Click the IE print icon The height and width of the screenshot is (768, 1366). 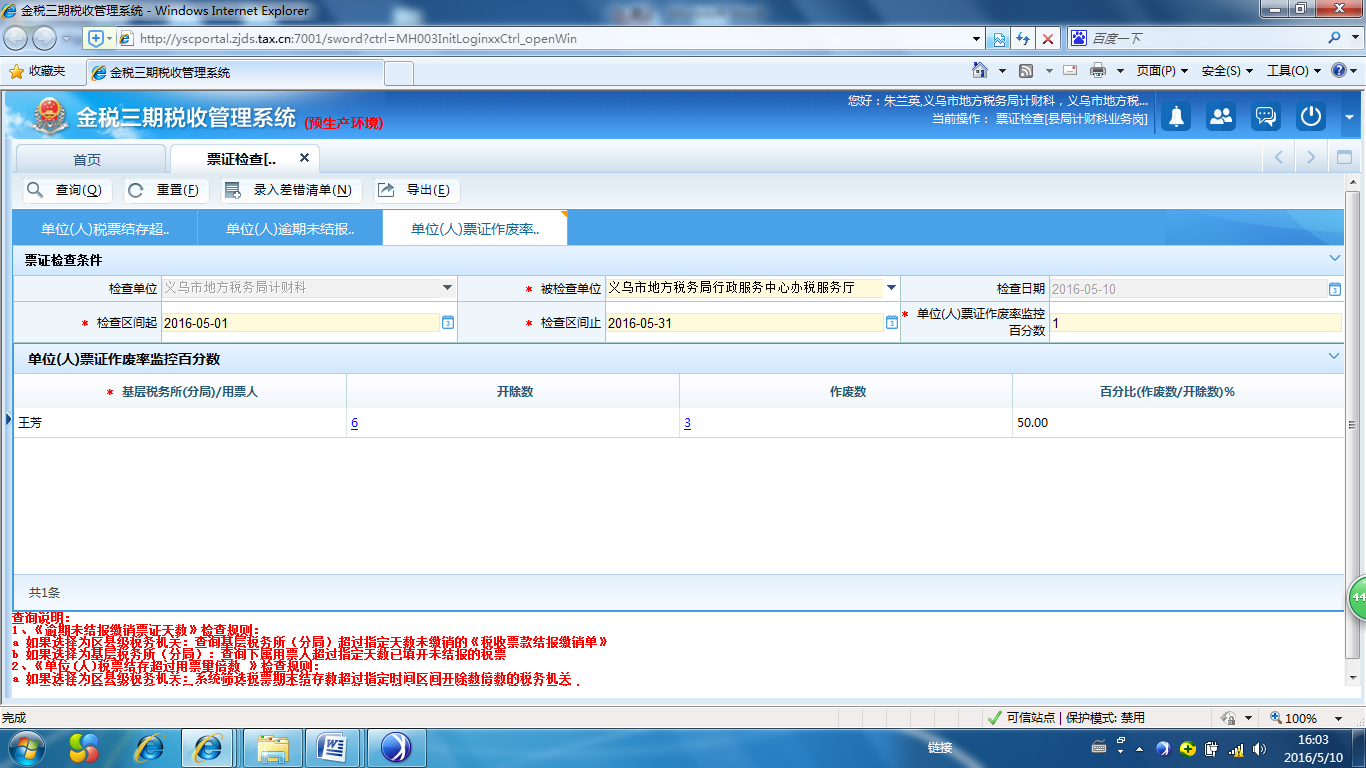1098,71
